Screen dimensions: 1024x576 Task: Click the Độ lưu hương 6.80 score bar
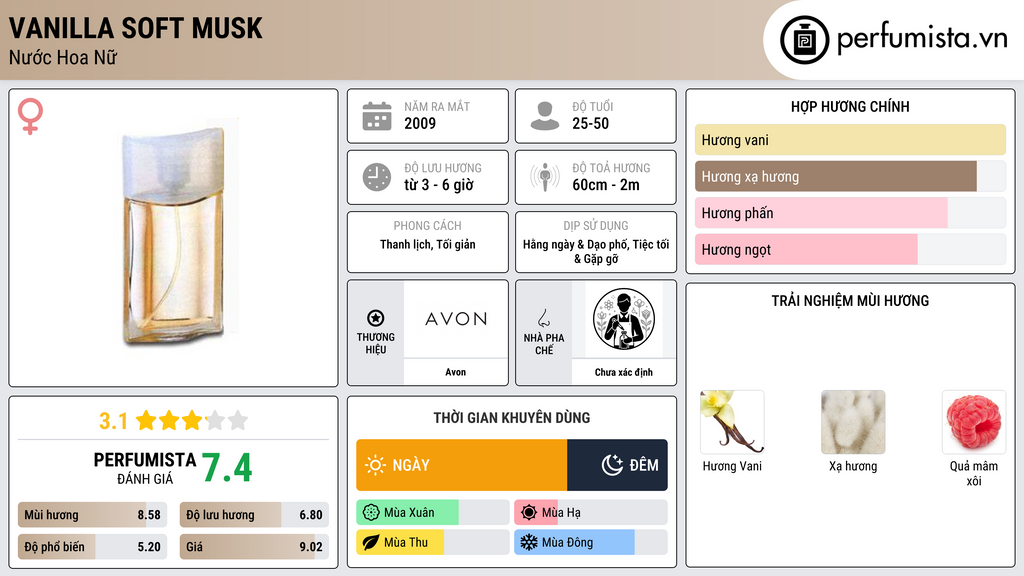[x=254, y=515]
